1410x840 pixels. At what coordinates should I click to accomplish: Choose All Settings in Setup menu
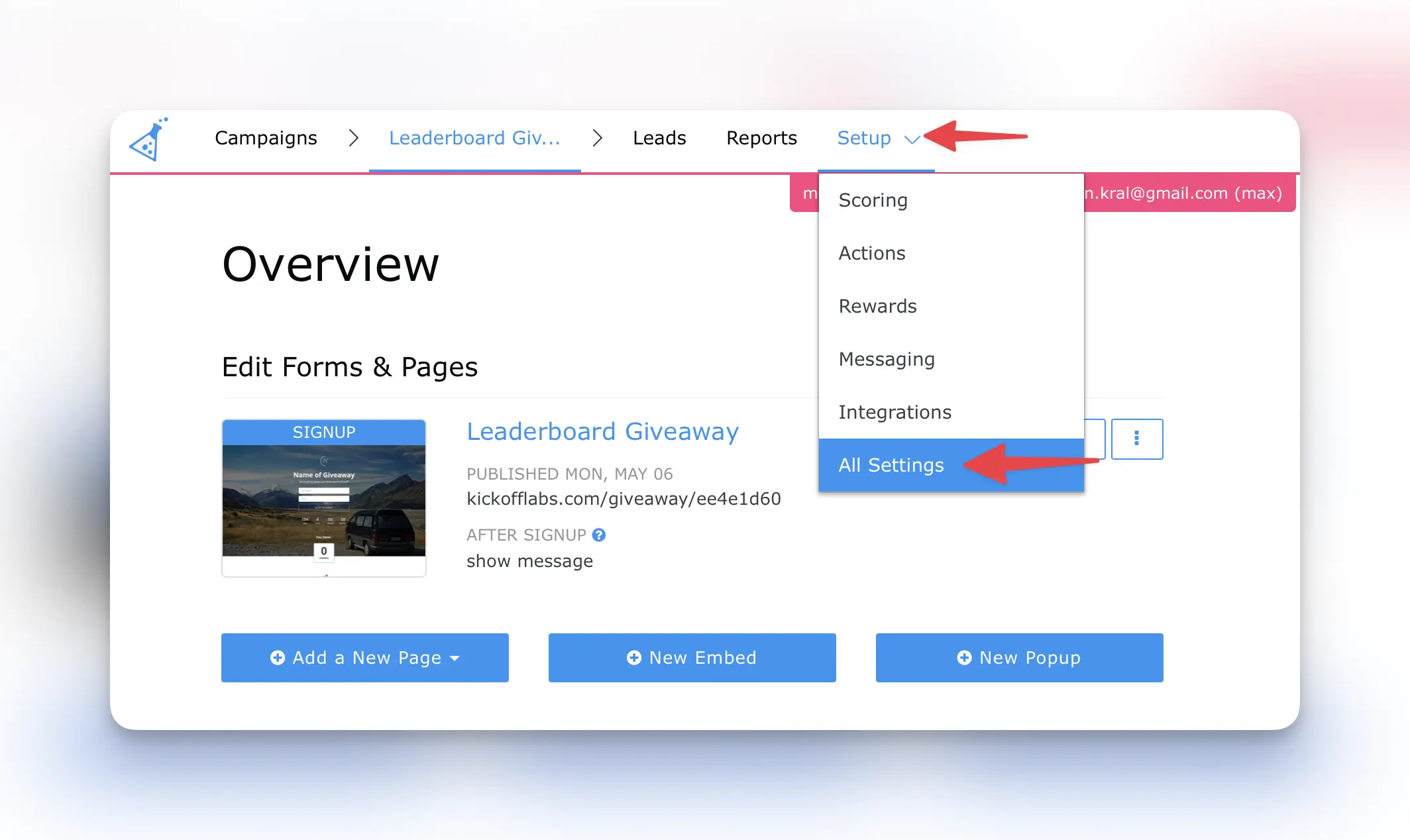coord(951,465)
